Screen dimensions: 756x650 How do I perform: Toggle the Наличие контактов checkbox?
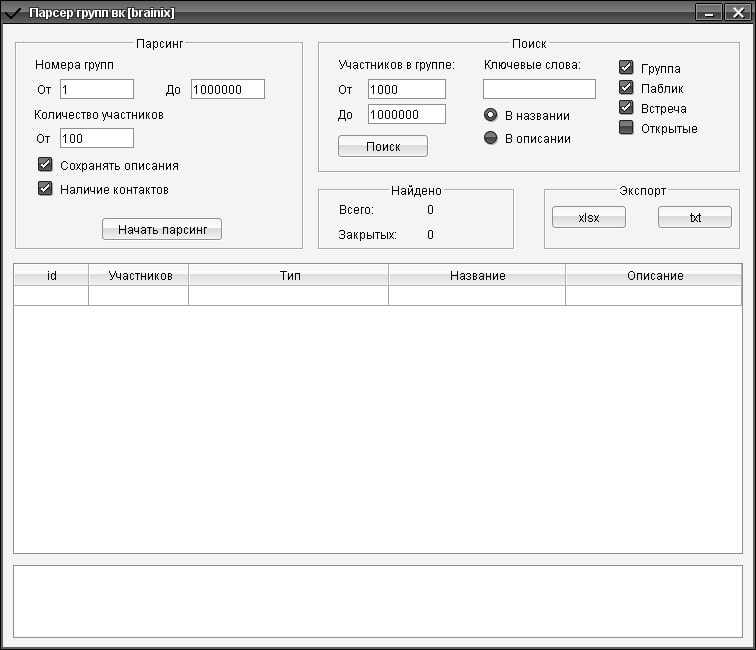45,189
